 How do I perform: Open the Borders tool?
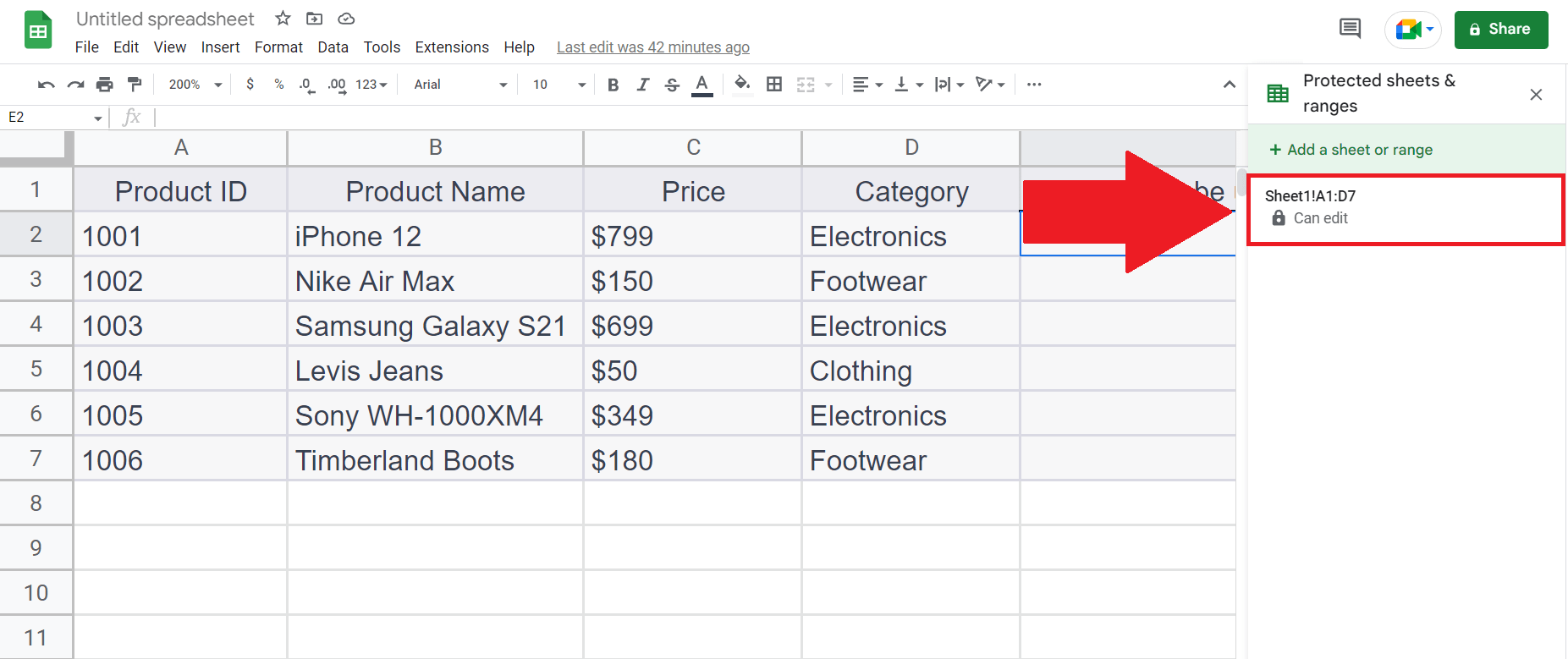click(x=773, y=85)
